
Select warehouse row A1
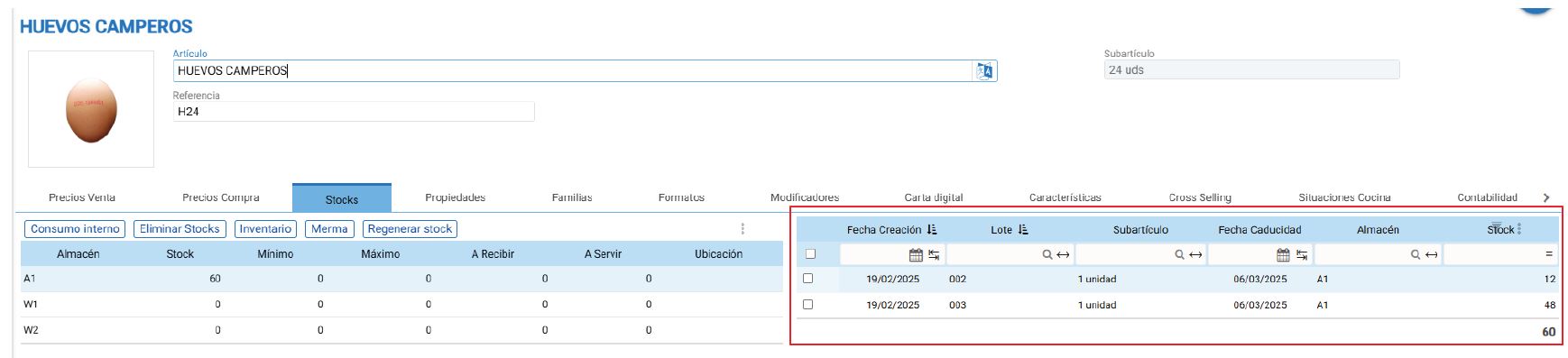(x=401, y=279)
